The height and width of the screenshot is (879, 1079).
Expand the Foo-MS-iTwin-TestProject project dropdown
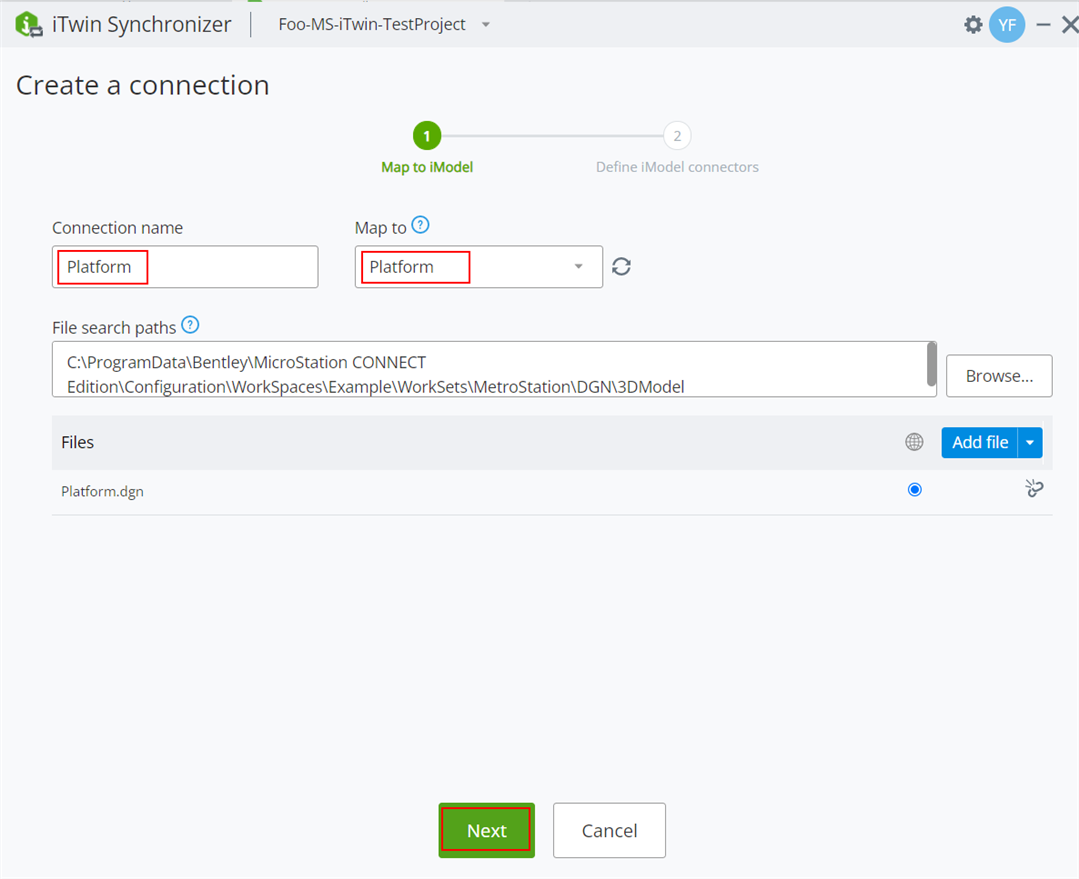pos(486,25)
